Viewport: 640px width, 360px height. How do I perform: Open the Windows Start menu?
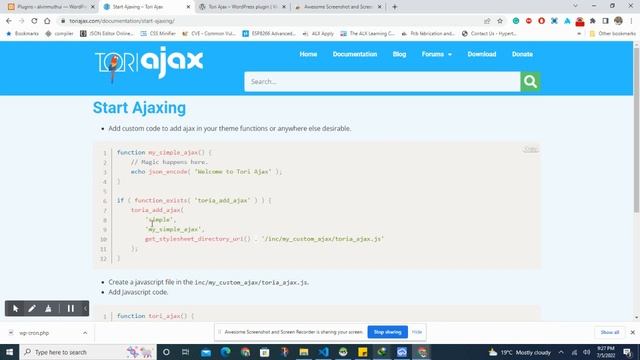click(9, 352)
